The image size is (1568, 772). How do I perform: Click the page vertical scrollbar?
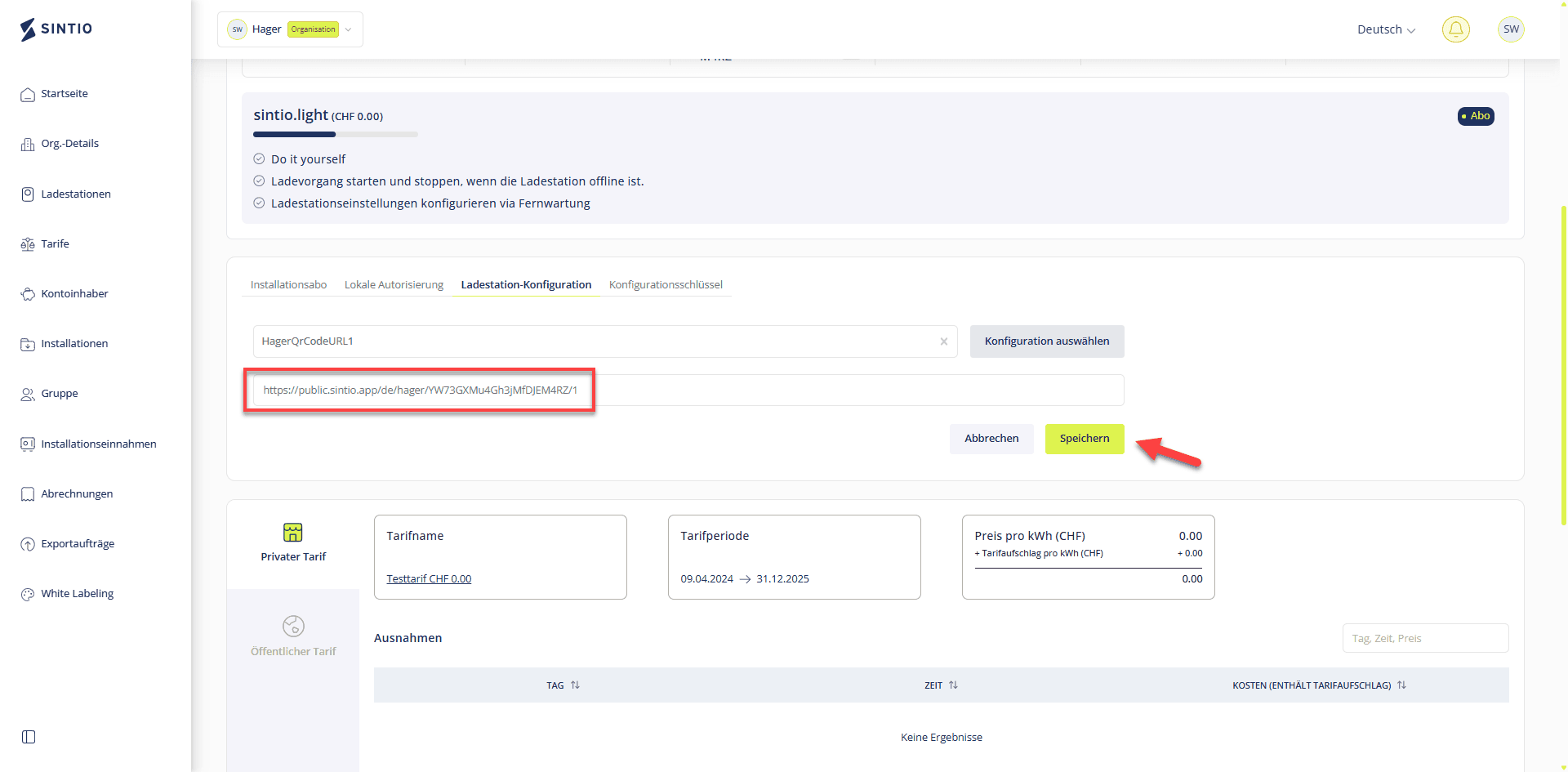click(1563, 368)
